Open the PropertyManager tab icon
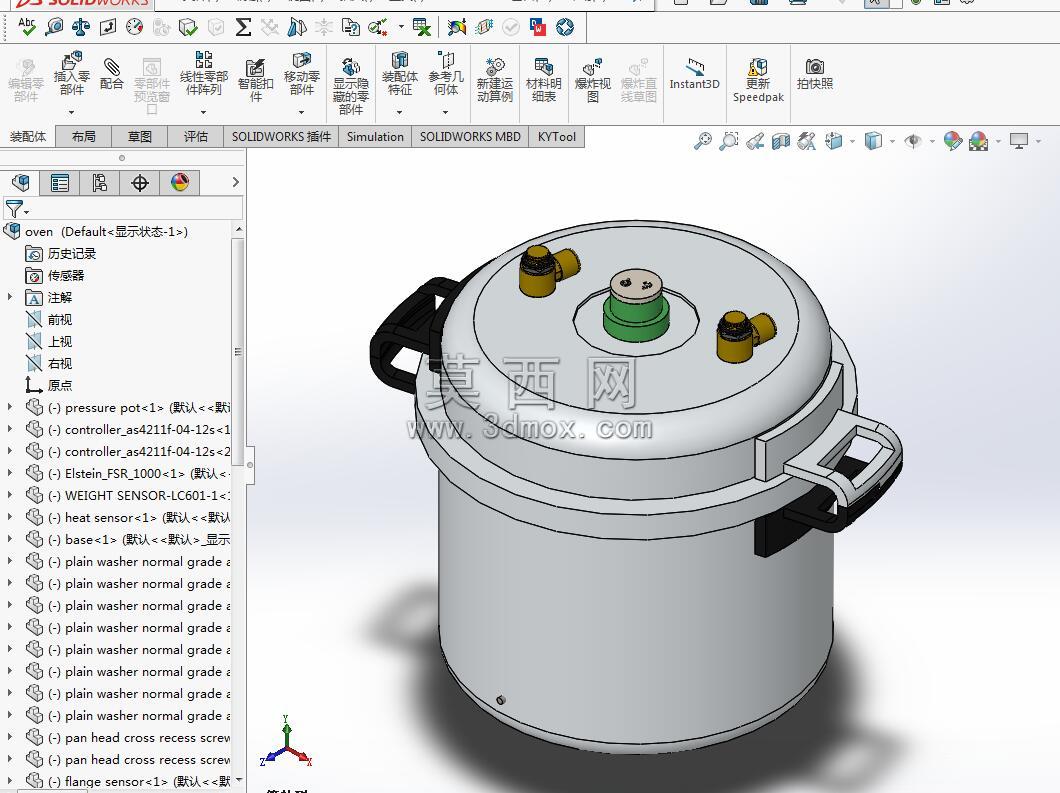Screen dimensions: 1060x793 click(60, 183)
